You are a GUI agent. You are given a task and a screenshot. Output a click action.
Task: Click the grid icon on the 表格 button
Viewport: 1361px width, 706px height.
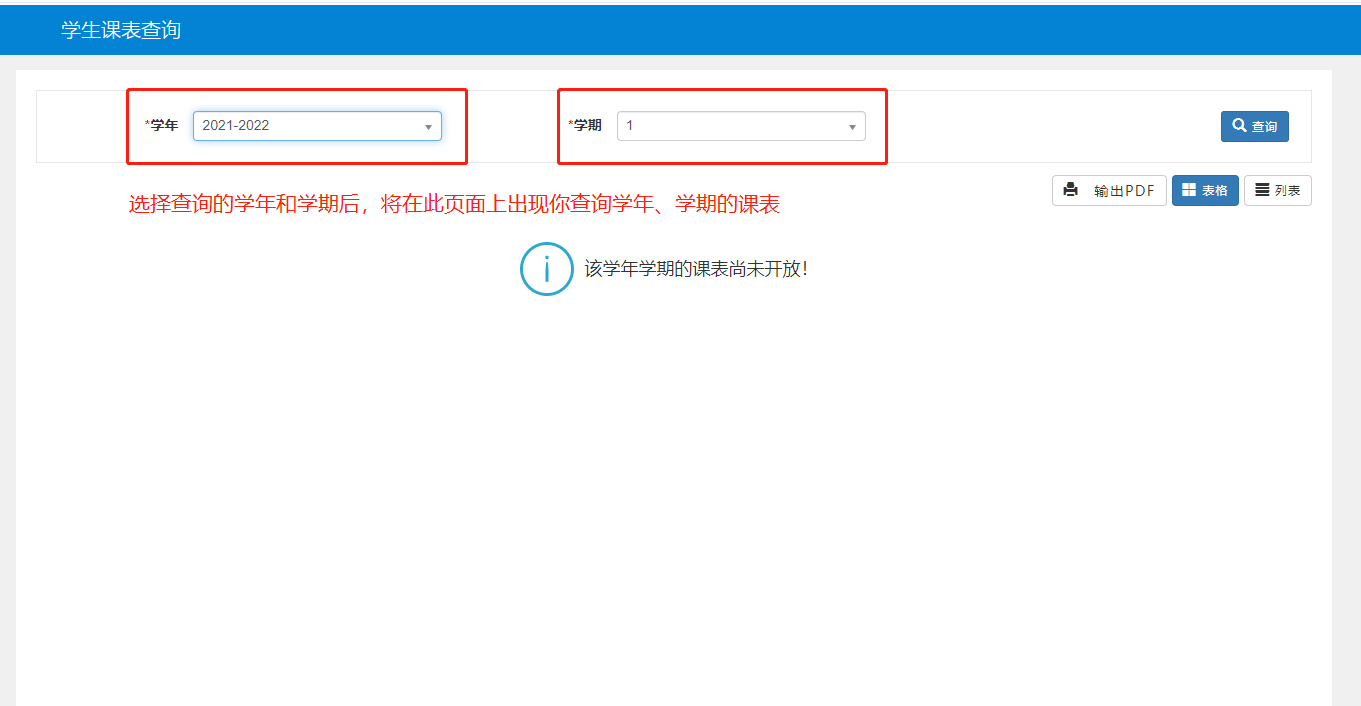[1189, 190]
